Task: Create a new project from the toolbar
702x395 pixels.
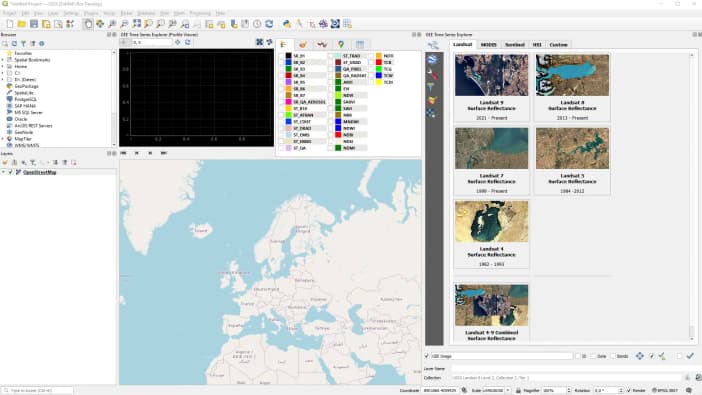Action: 9,24
